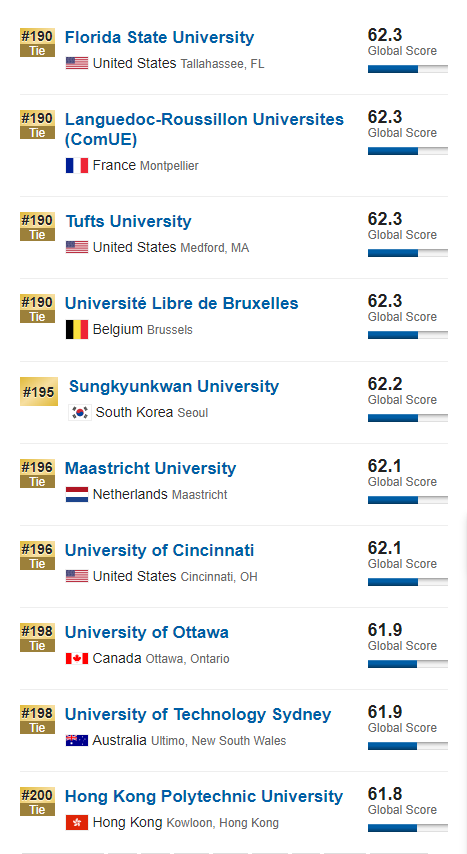
Task: Open the Maastricht University link
Action: (150, 468)
